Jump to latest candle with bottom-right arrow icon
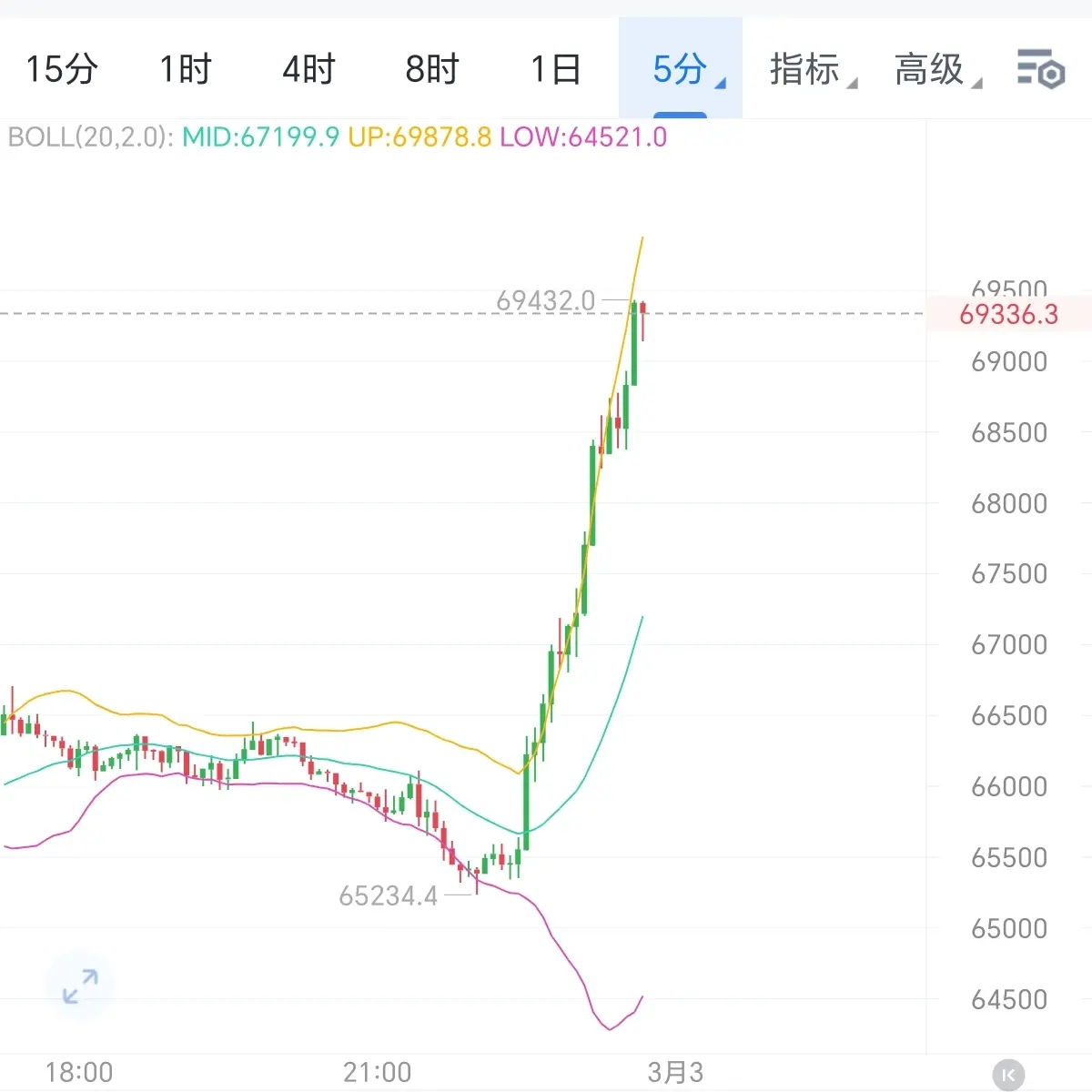Viewport: 1092px width, 1092px height. point(1008,1075)
